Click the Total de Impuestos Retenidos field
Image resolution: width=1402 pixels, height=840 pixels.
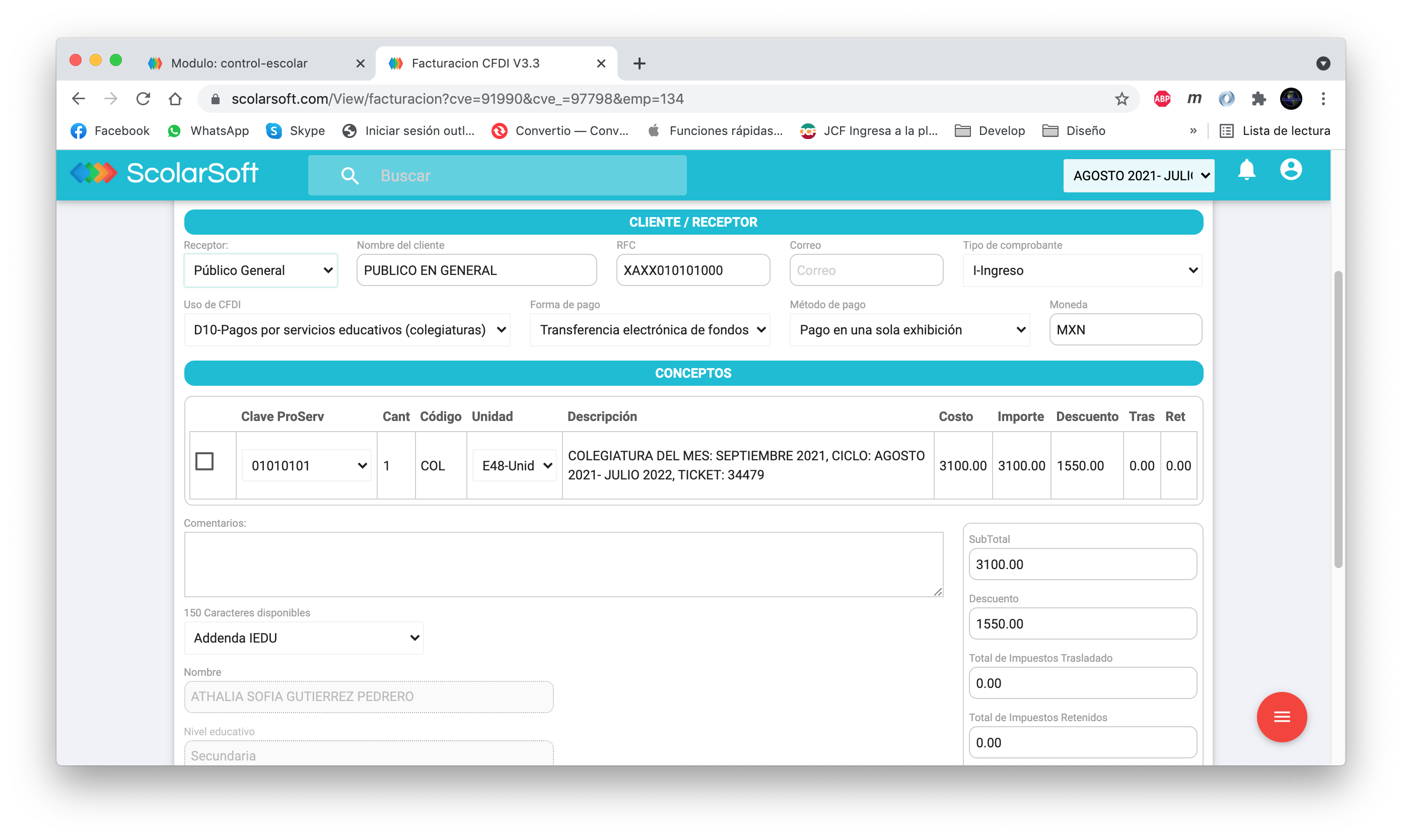tap(1082, 742)
